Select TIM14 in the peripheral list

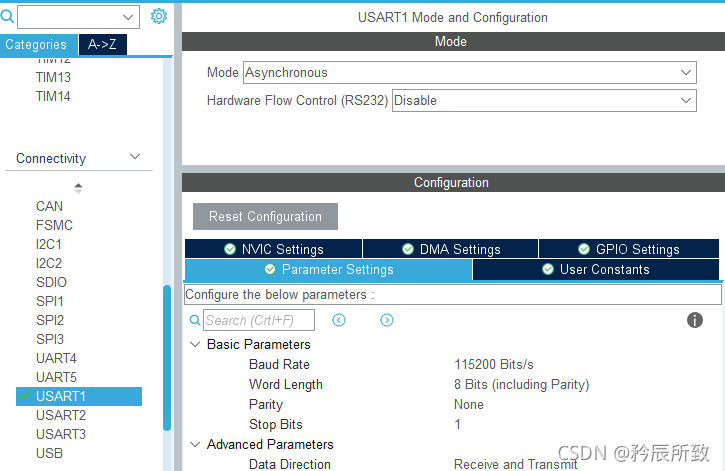tap(53, 96)
